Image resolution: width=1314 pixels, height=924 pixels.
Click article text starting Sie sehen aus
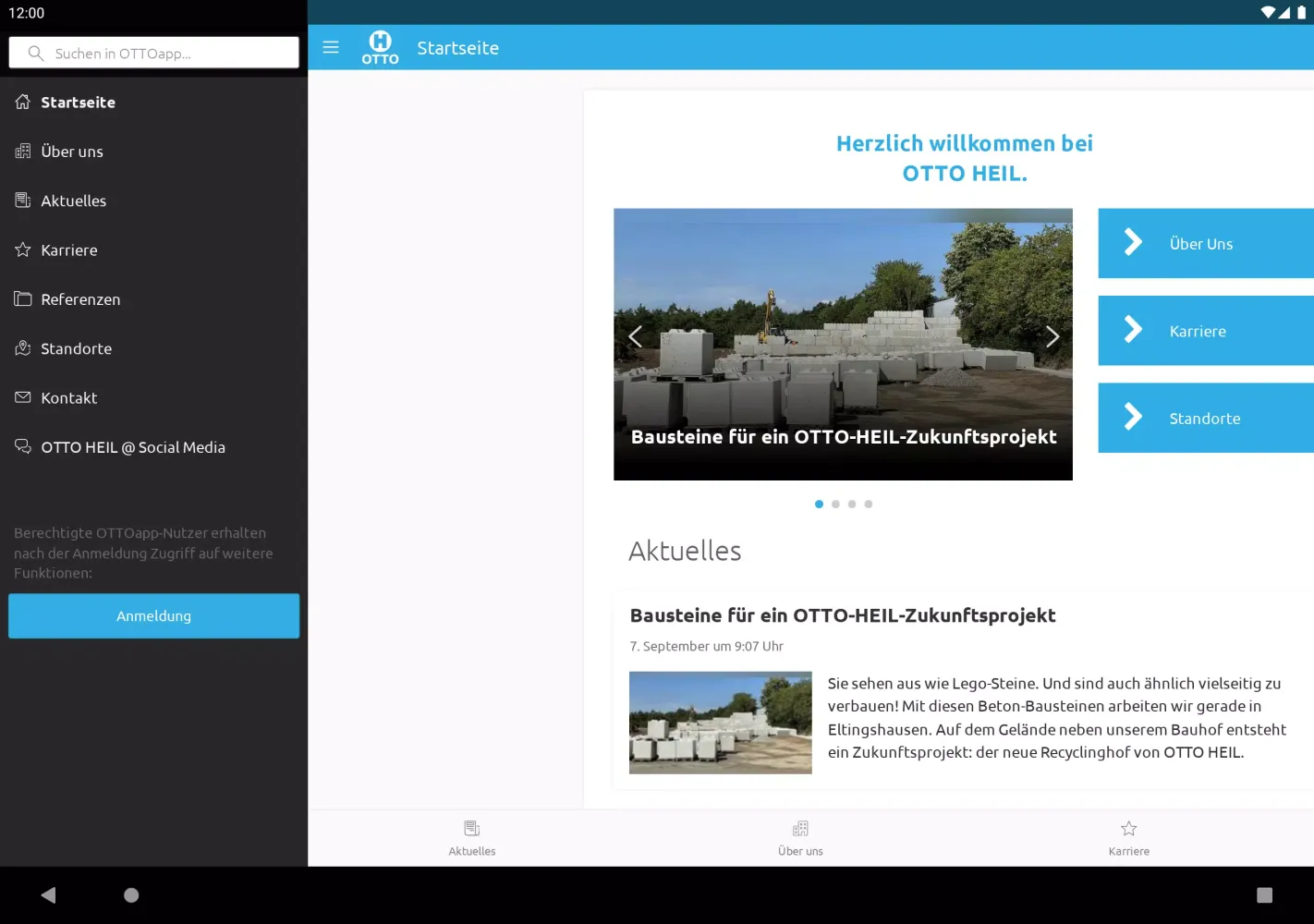tap(1056, 718)
